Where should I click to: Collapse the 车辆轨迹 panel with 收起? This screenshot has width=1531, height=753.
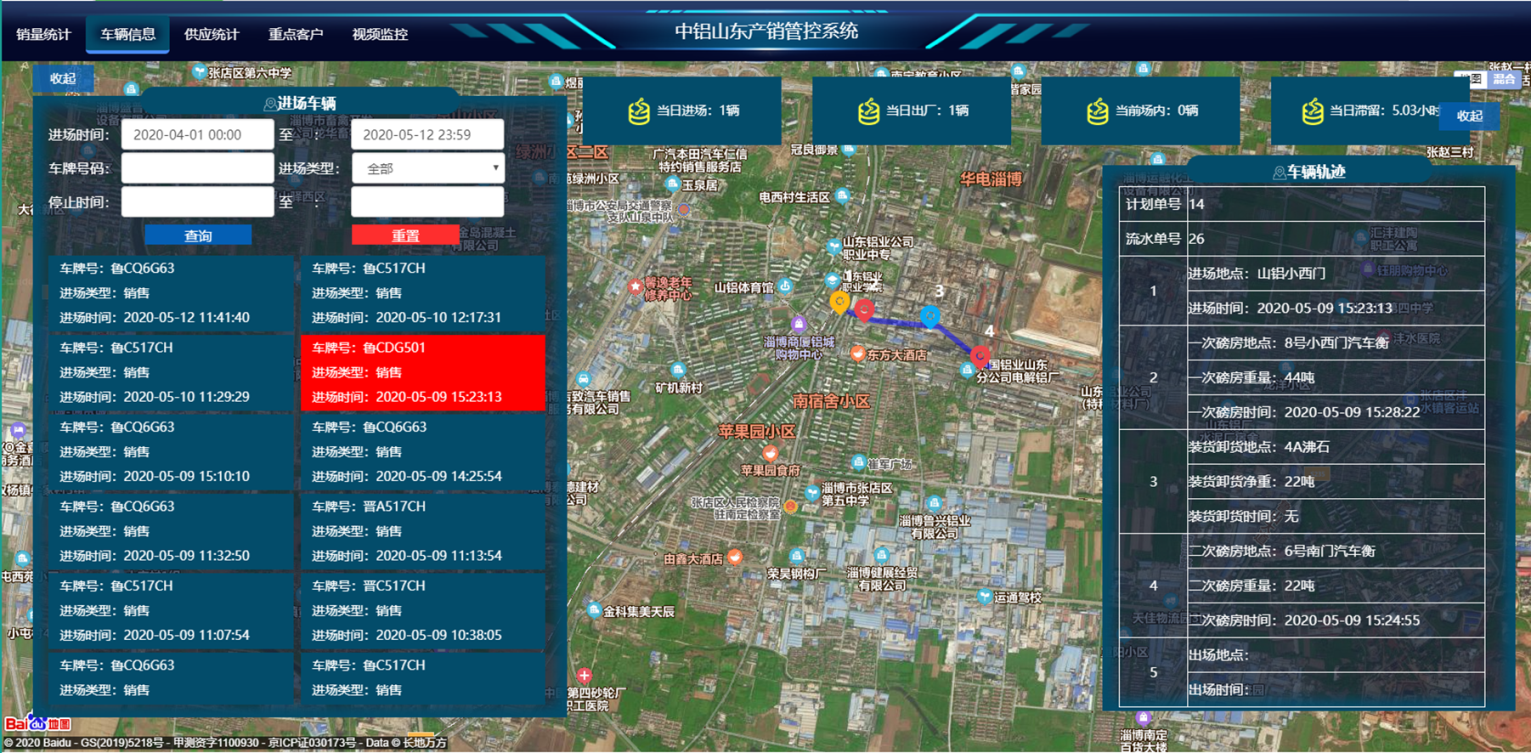(1469, 116)
